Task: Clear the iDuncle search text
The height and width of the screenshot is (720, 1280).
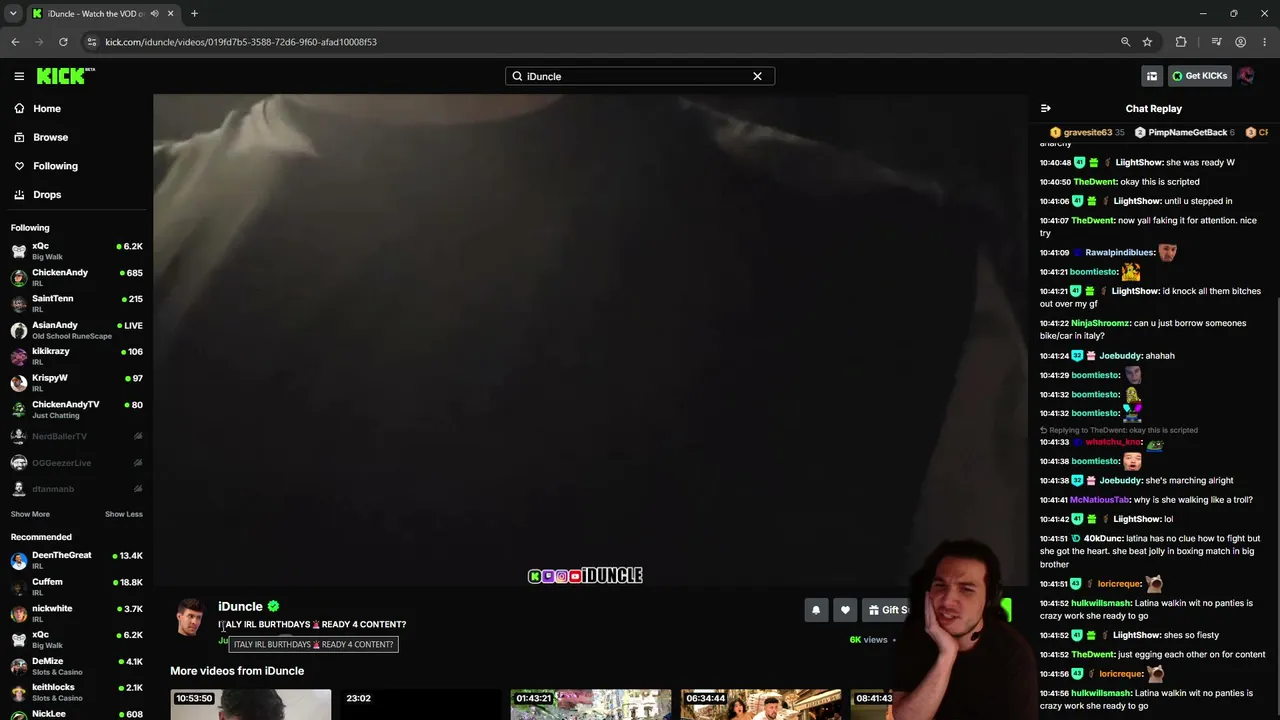Action: point(757,76)
